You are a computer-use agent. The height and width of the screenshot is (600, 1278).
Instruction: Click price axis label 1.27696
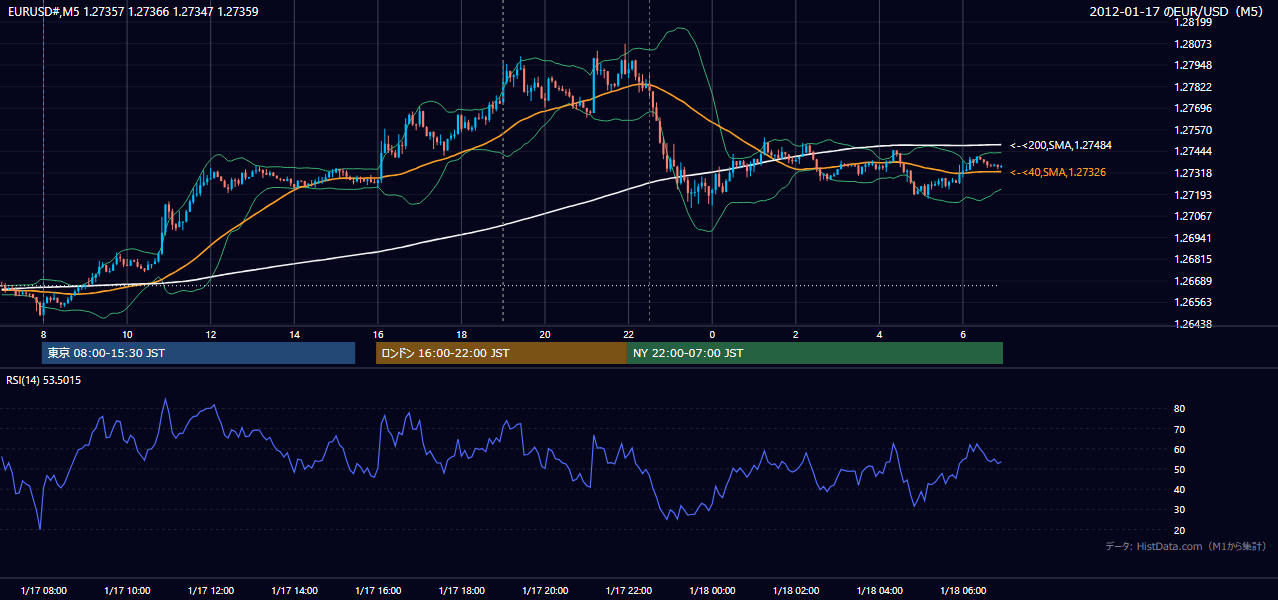1194,108
